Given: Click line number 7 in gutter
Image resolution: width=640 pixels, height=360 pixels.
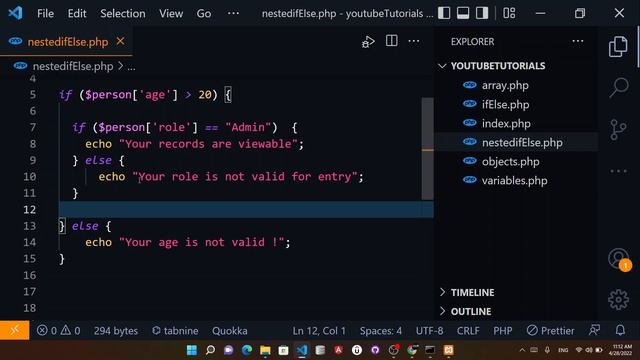Looking at the screenshot, I should point(33,127).
